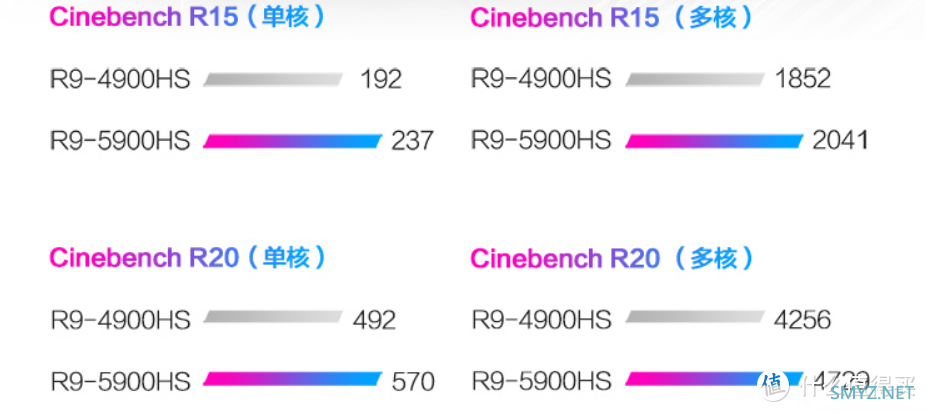Click the gradient R15 multi-core R9-5900HS bar
927x412 pixels.
[x=714, y=141]
